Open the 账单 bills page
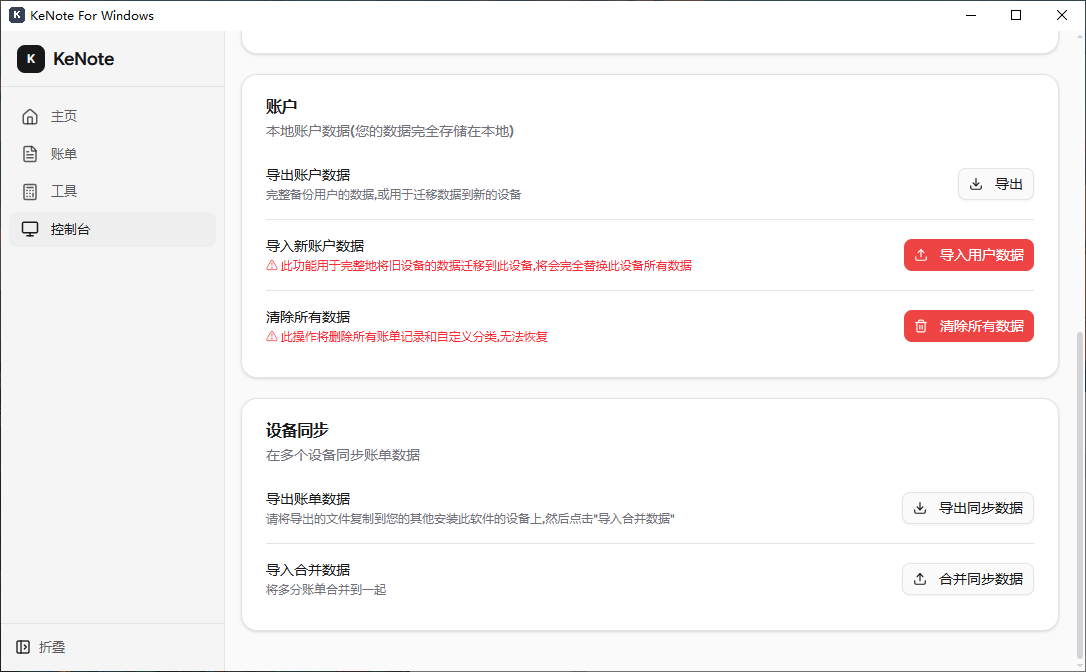This screenshot has width=1086, height=672. pyautogui.click(x=112, y=154)
